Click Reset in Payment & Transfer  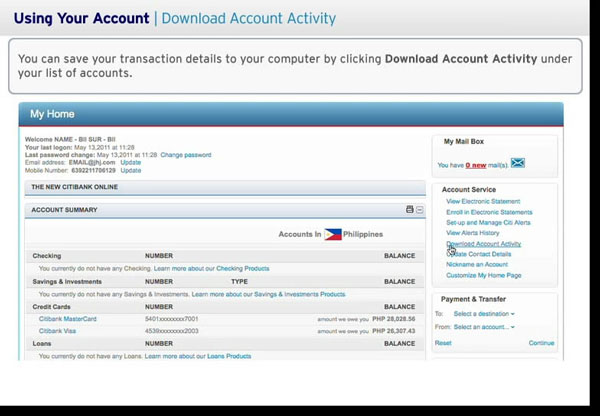443,343
